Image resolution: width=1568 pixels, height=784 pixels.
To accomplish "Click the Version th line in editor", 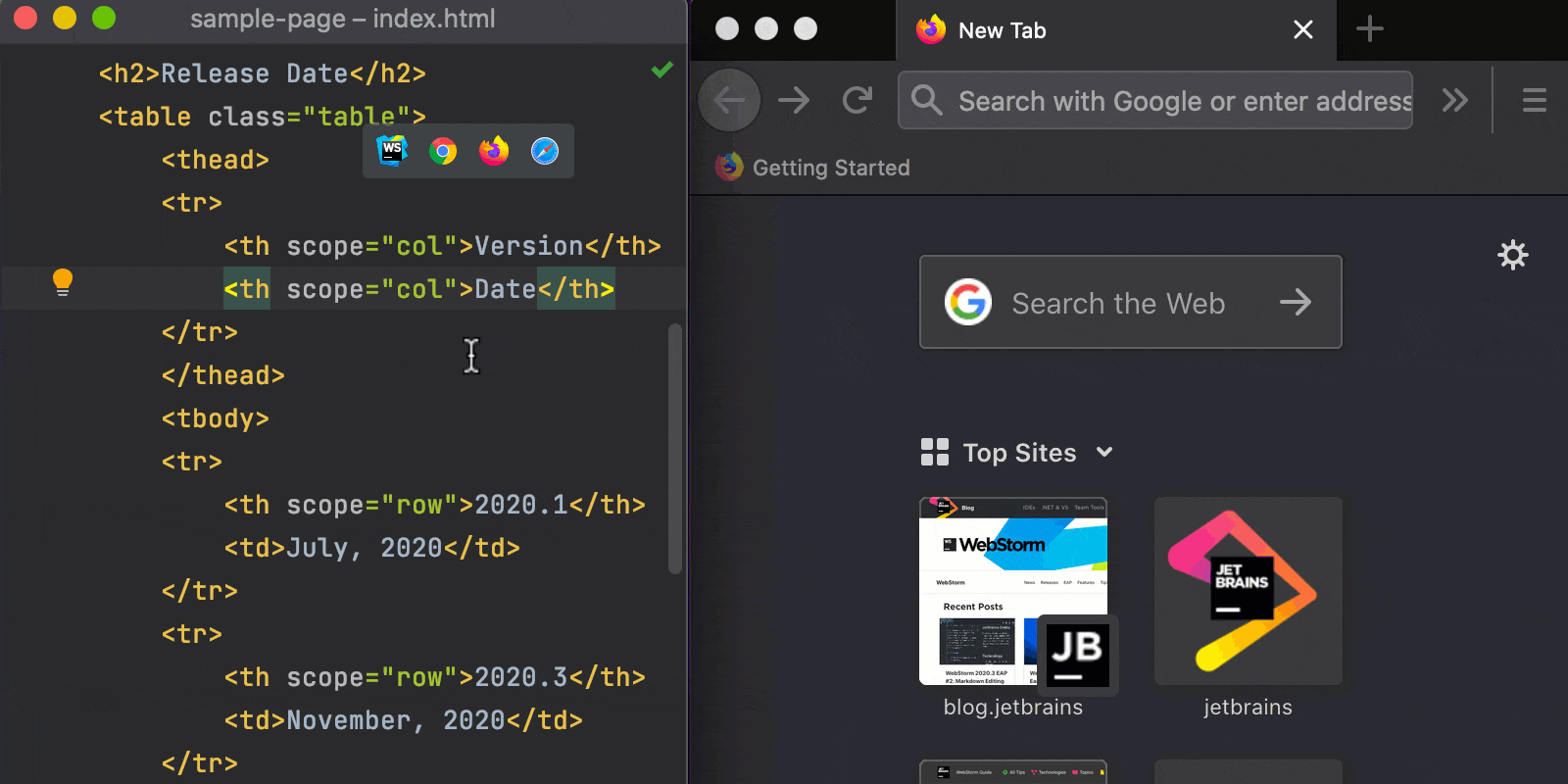I will [443, 246].
